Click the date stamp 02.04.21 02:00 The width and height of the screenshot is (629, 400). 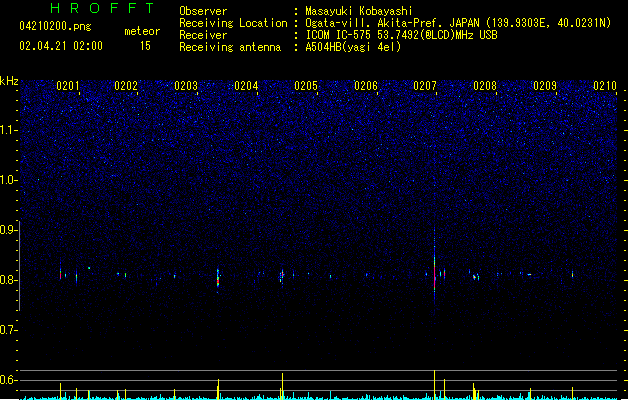pyautogui.click(x=61, y=46)
